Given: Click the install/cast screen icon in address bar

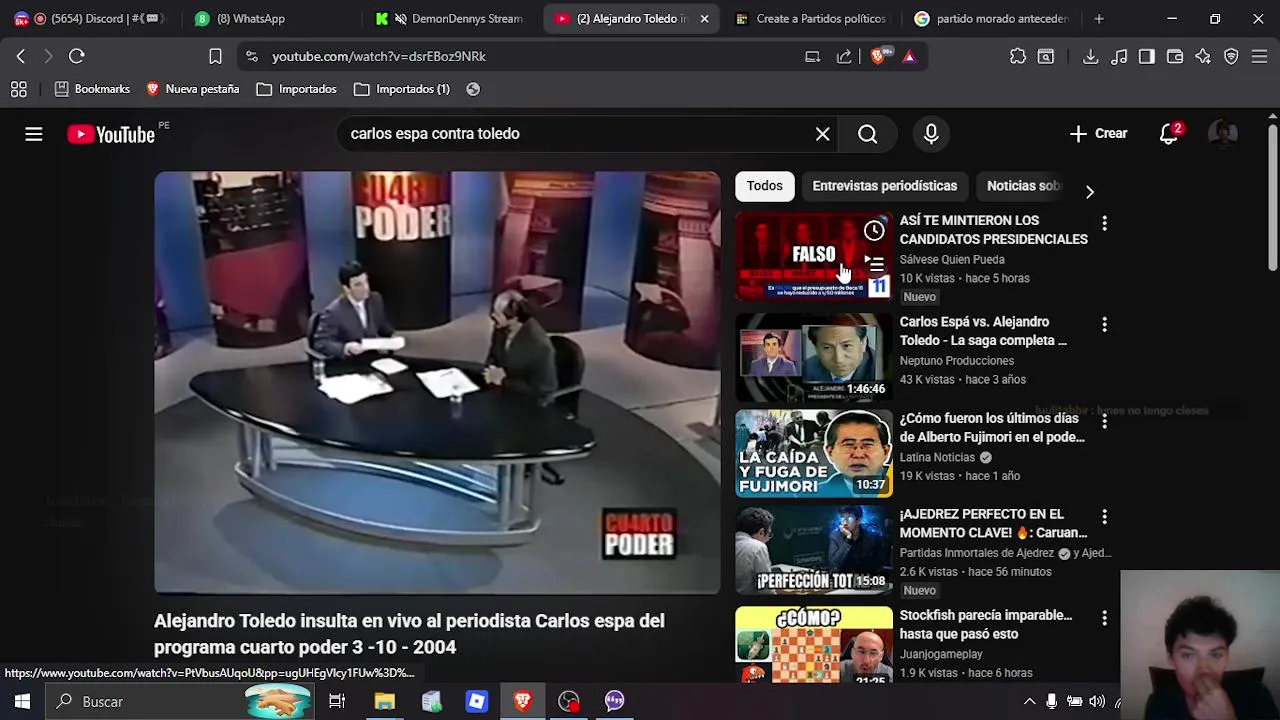Looking at the screenshot, I should (x=813, y=57).
